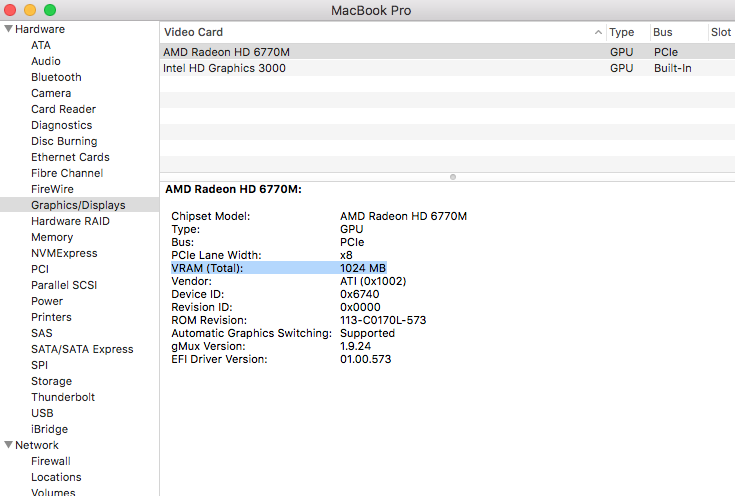This screenshot has width=735, height=496.
Task: Zoom window with the green button
Action: tap(50, 10)
